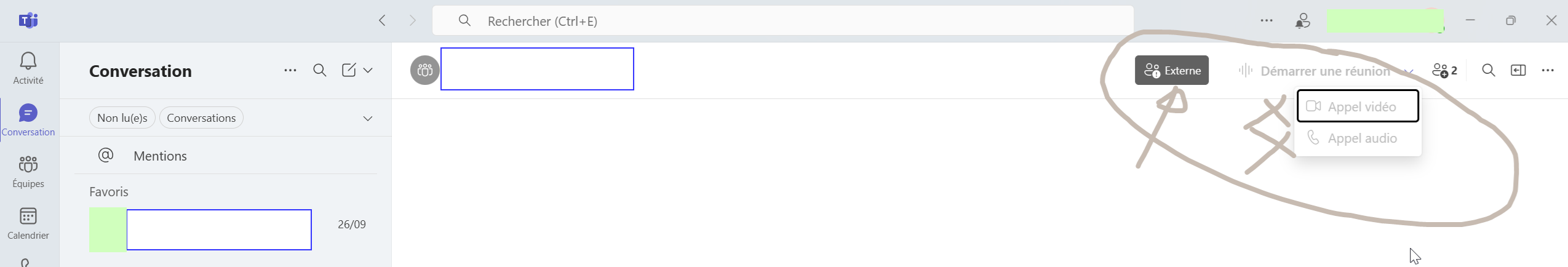Click the new conversation compose icon
This screenshot has width=1568, height=267.
click(x=349, y=70)
